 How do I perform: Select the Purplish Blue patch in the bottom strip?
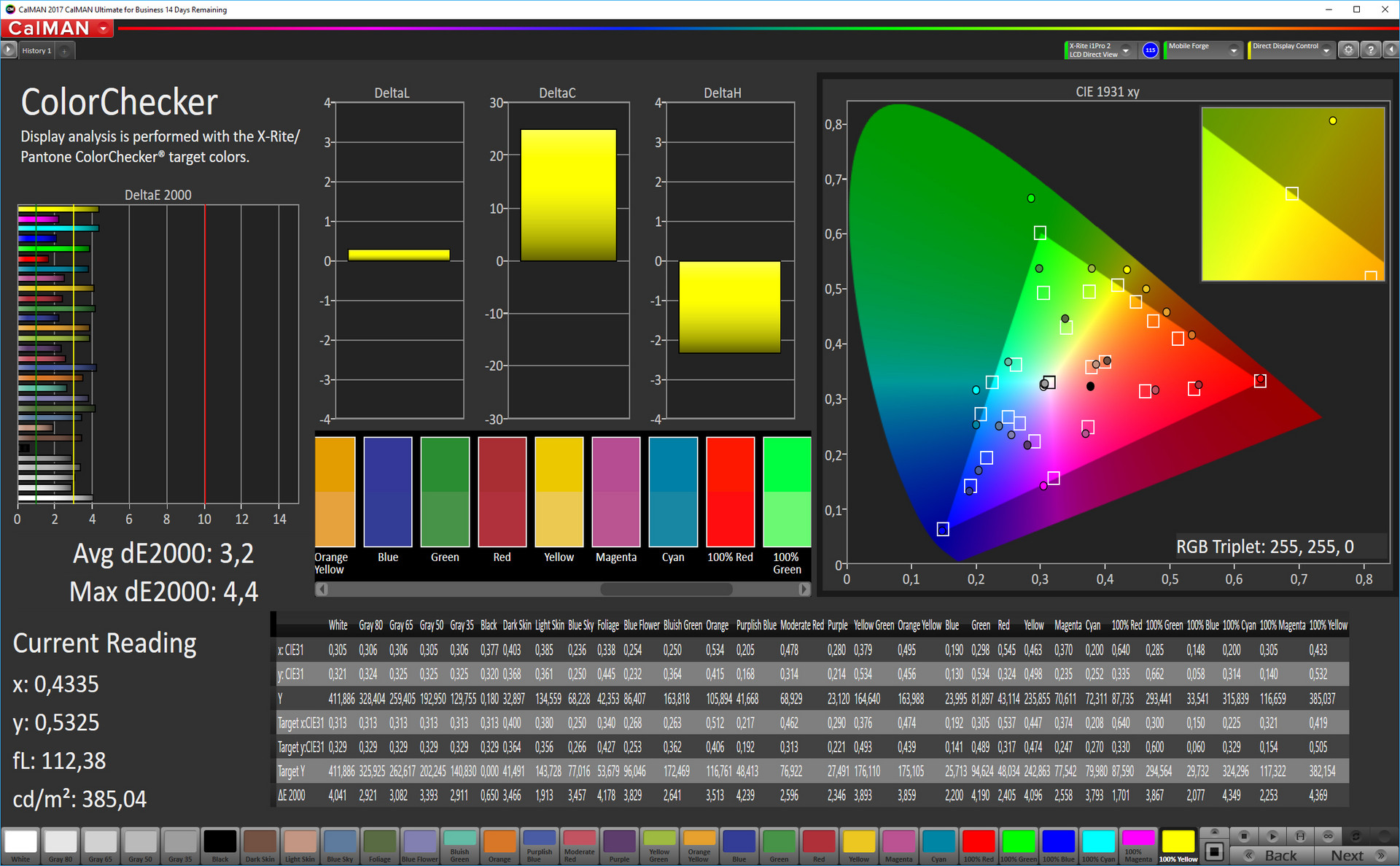[540, 846]
